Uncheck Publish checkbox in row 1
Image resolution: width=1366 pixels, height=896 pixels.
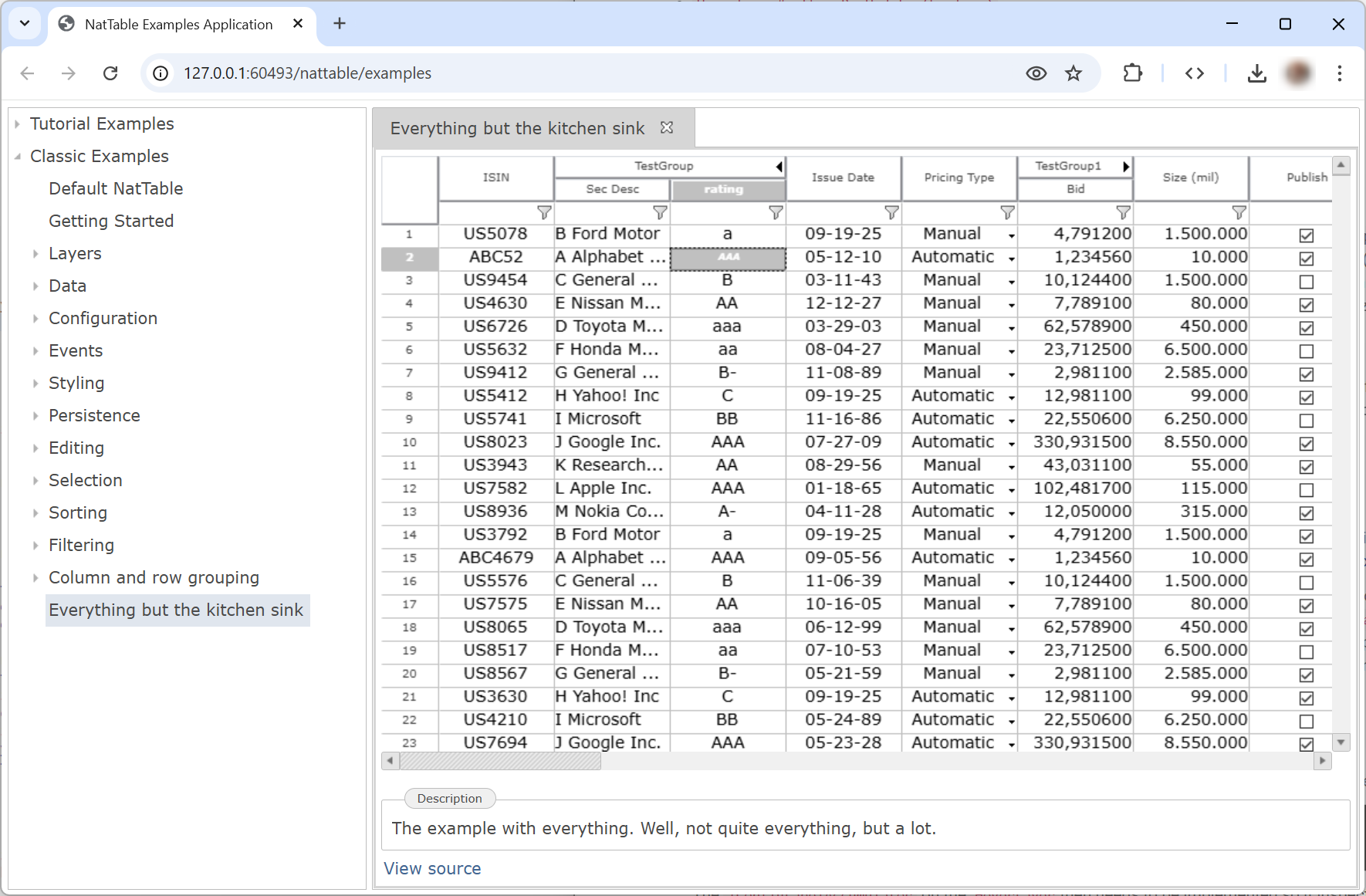point(1306,235)
